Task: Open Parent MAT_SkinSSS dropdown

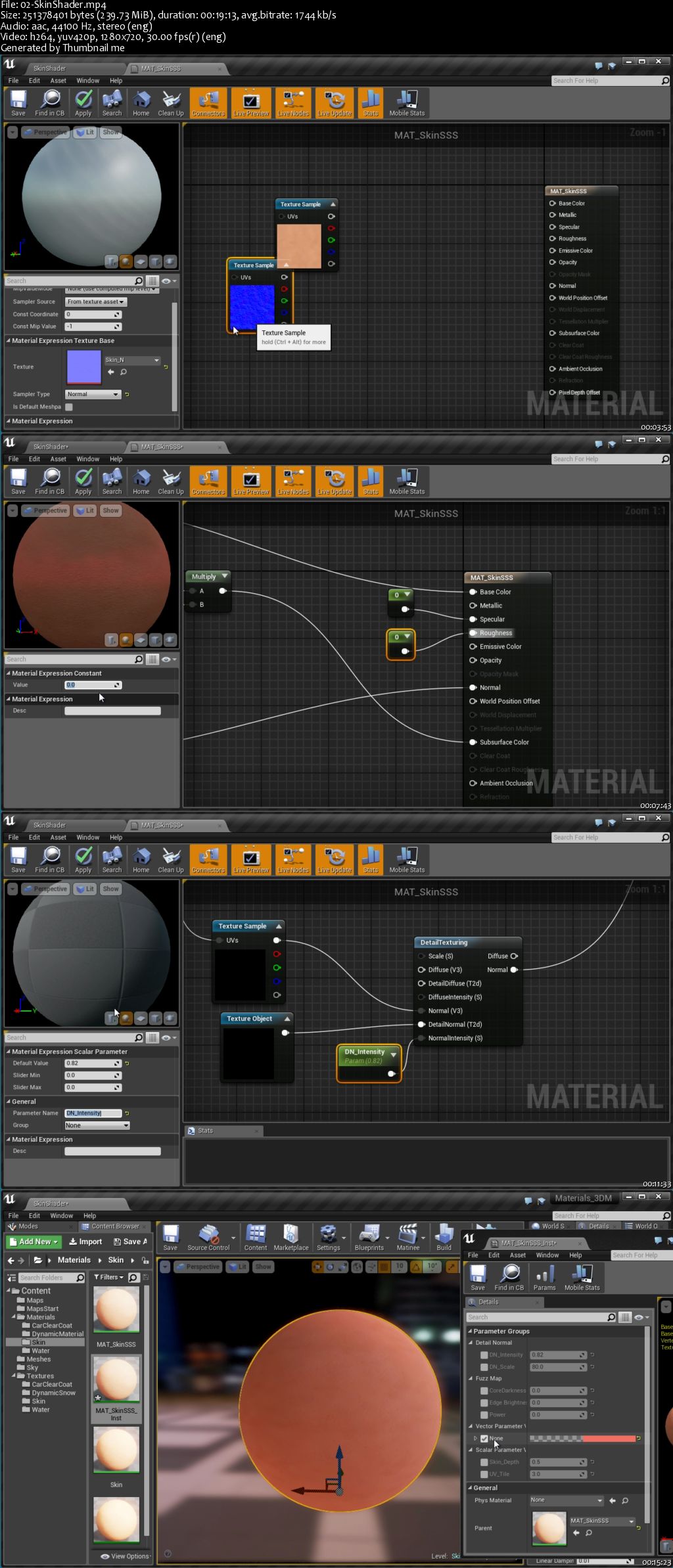Action: point(603,1521)
